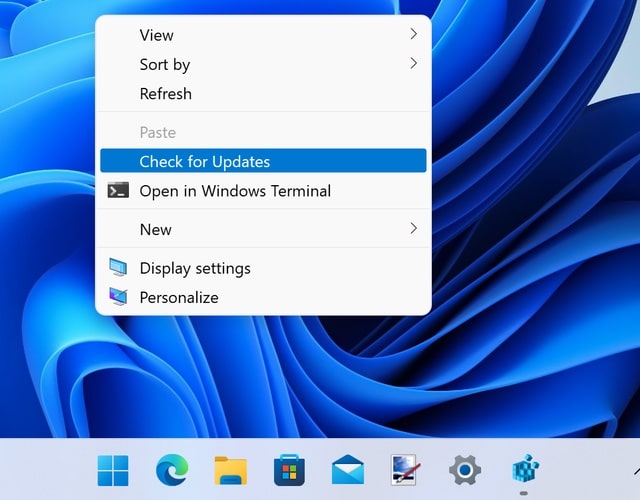Image resolution: width=640 pixels, height=500 pixels.
Task: Expand the New submenu chevron
Action: pyautogui.click(x=413, y=229)
